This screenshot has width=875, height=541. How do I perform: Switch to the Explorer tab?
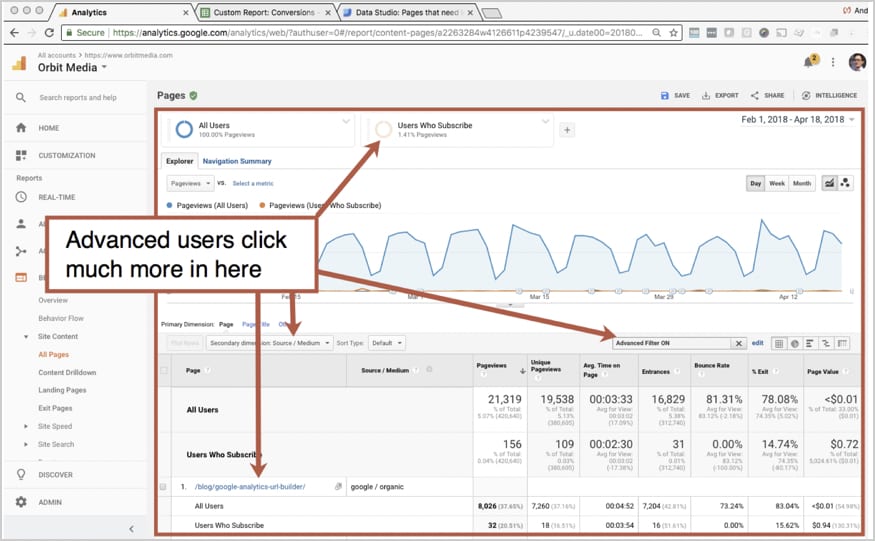(x=179, y=161)
